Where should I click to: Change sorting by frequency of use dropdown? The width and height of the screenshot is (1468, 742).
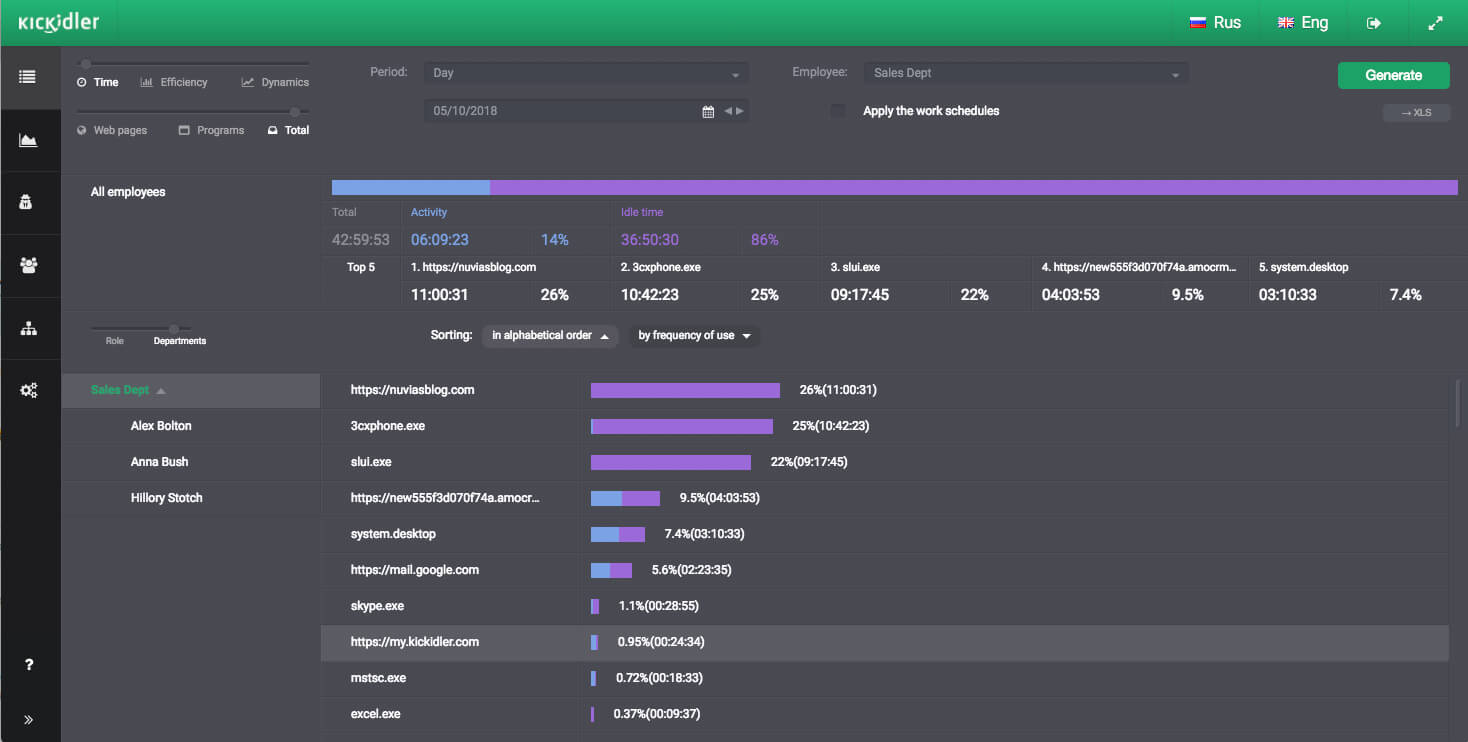[x=694, y=336]
